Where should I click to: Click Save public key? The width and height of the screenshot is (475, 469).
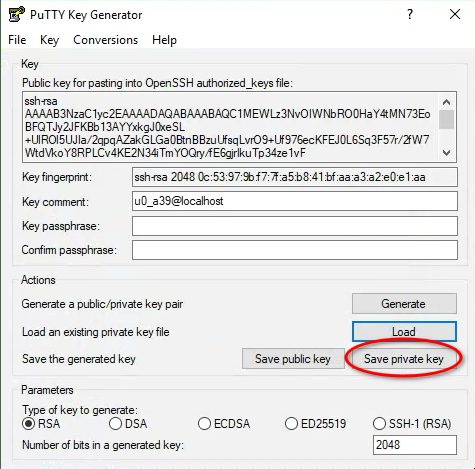tap(293, 359)
